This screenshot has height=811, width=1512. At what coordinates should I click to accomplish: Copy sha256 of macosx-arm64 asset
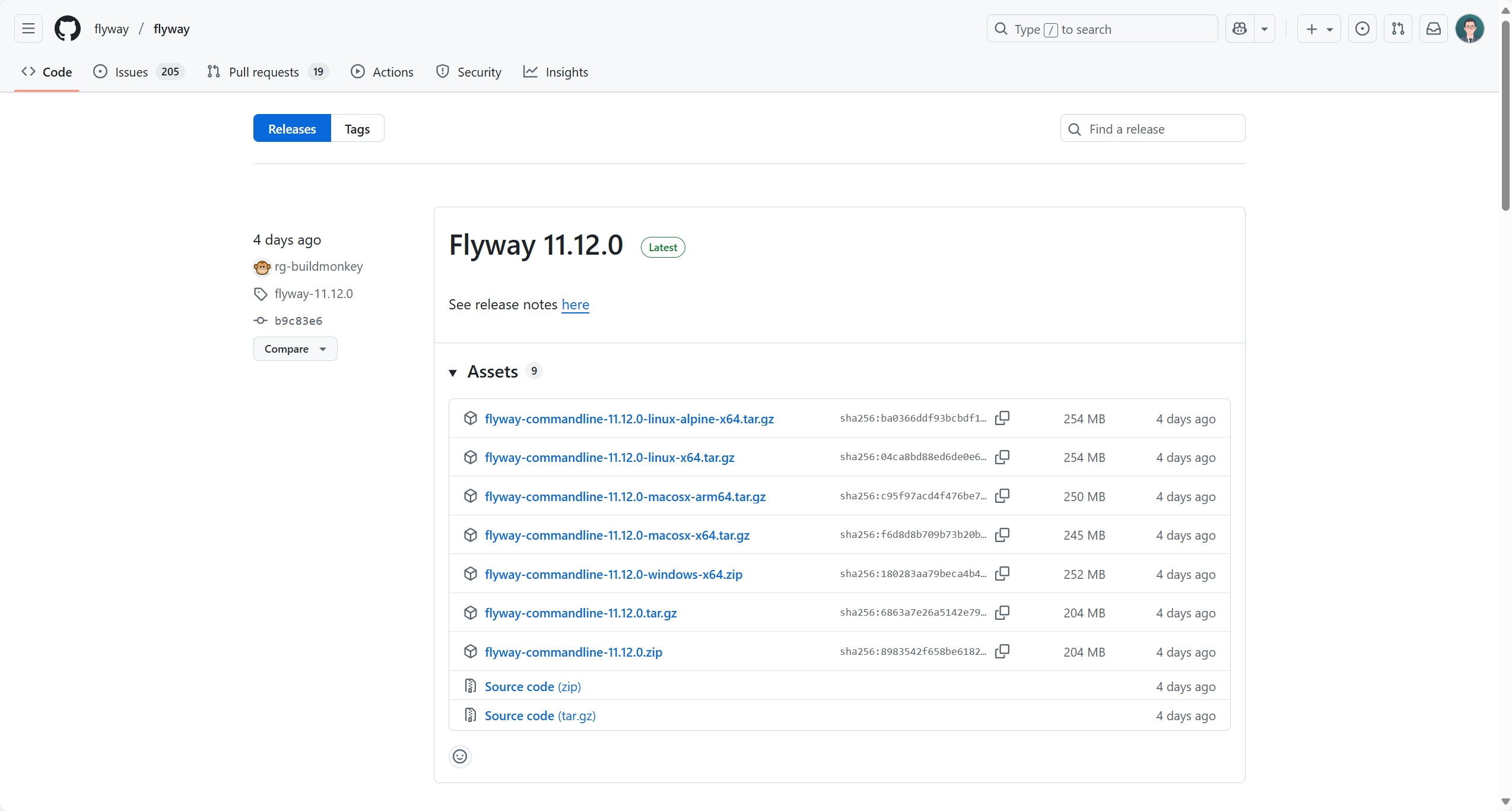[1002, 496]
